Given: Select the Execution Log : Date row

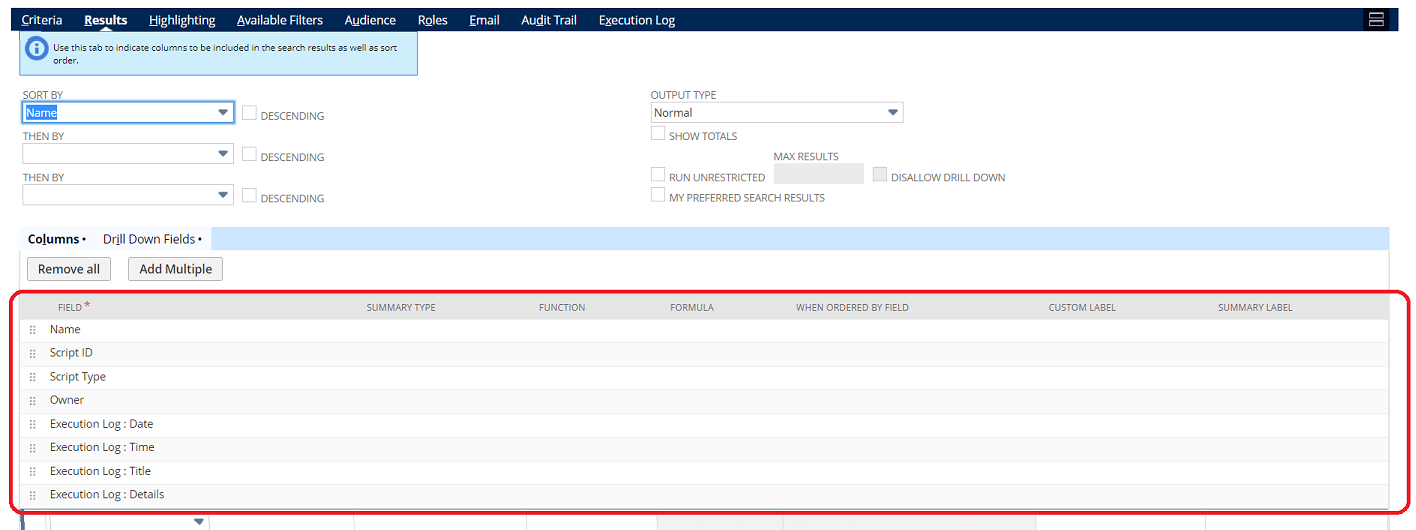Looking at the screenshot, I should [x=703, y=424].
